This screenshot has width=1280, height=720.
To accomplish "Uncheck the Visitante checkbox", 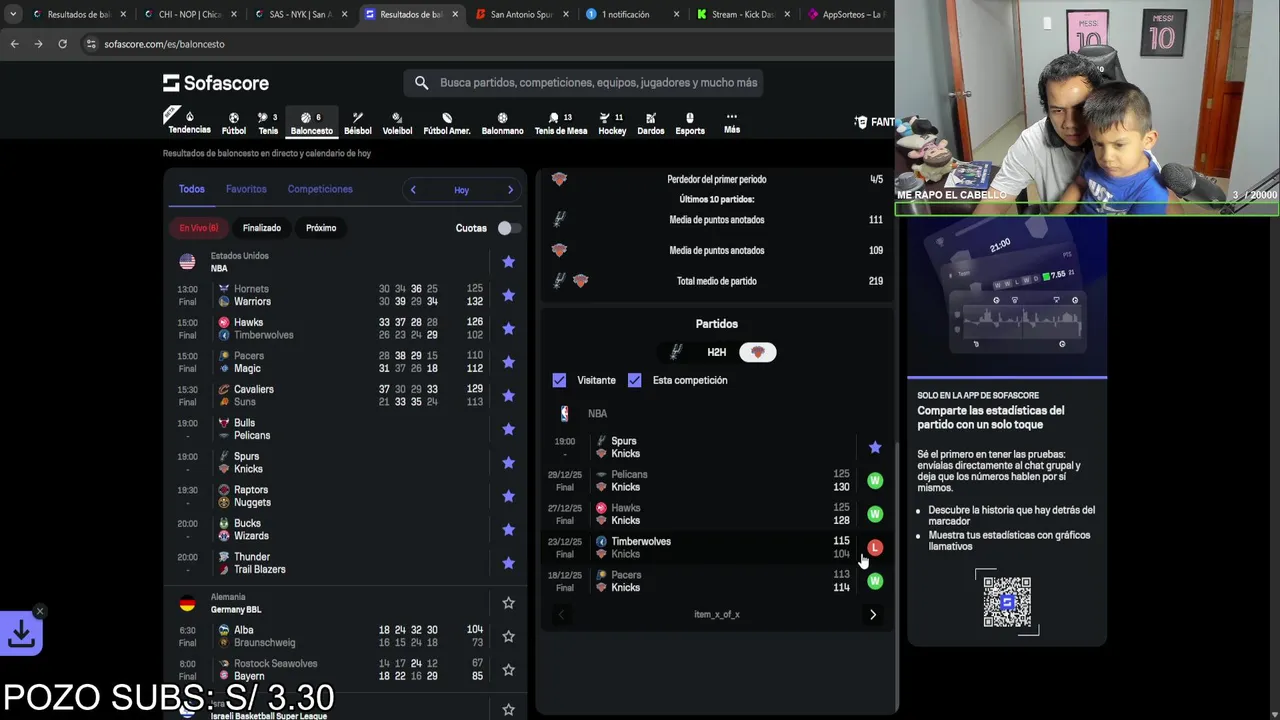I will pyautogui.click(x=559, y=380).
